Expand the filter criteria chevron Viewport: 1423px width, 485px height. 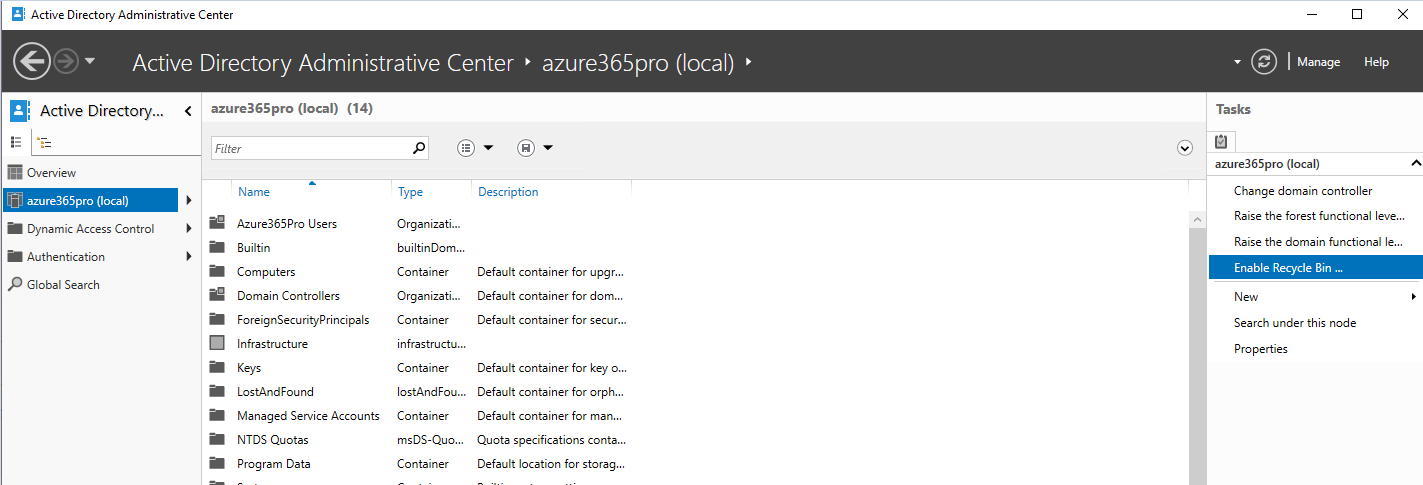tap(1185, 148)
